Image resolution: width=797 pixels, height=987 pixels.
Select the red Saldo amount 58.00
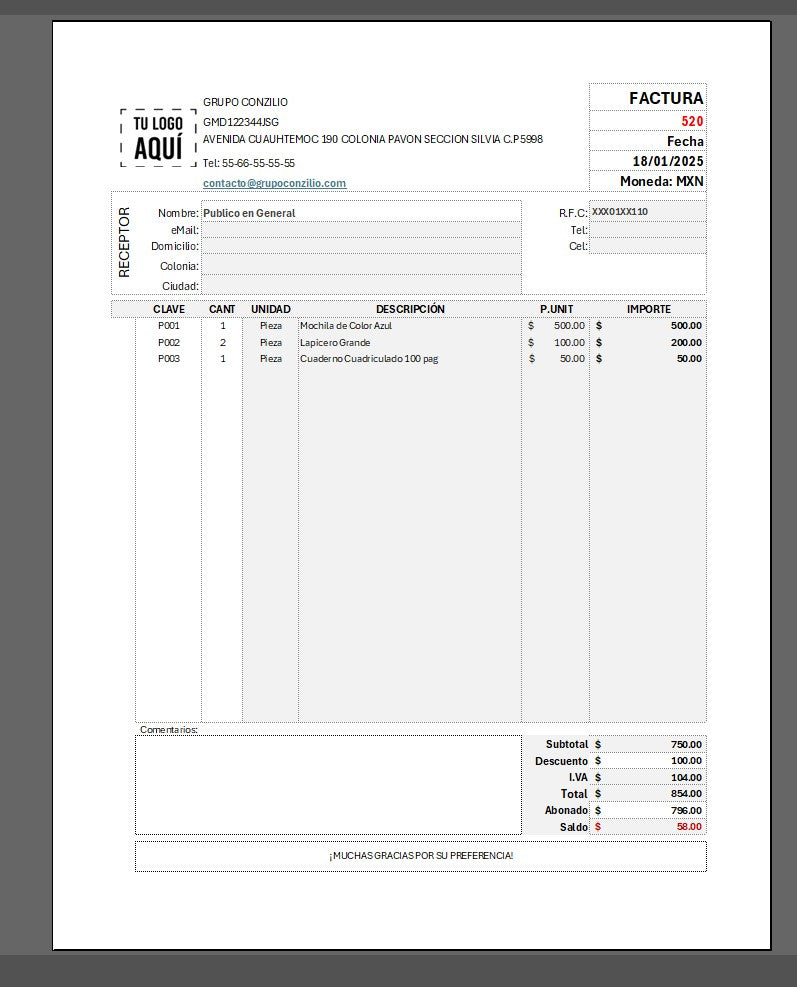pos(688,827)
